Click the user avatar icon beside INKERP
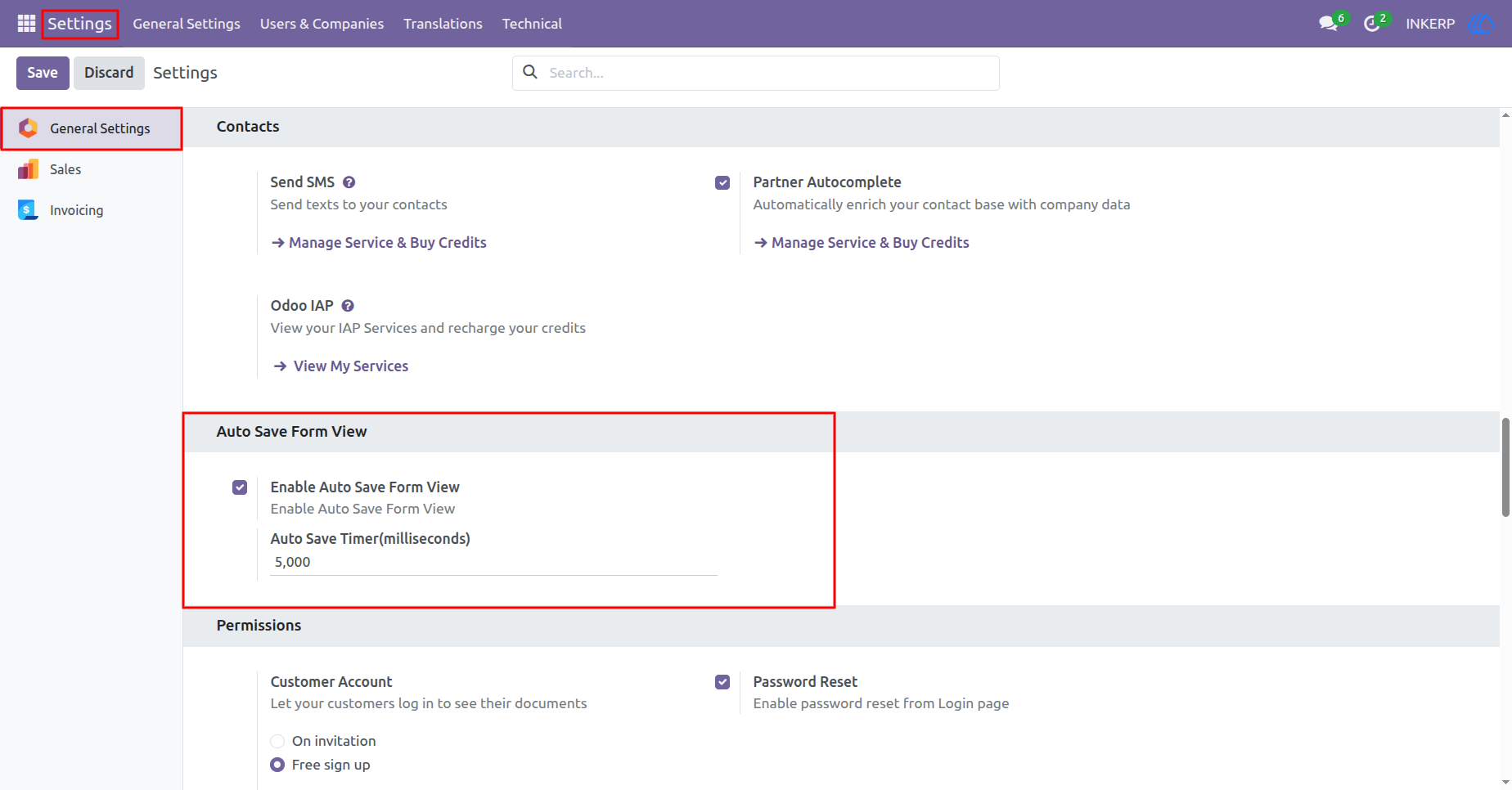Image resolution: width=1512 pixels, height=790 pixels. coord(1481,24)
